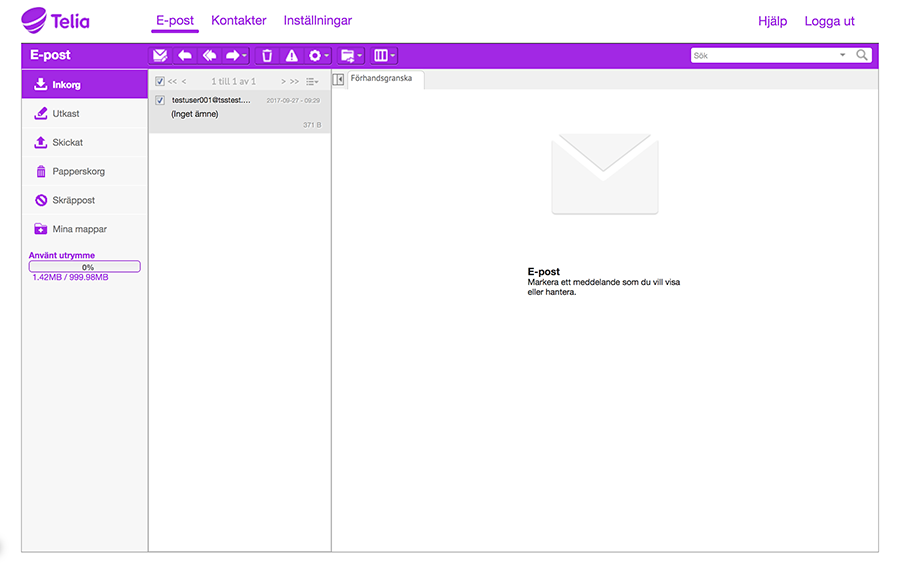Mark as spam with warning triangle icon
The image size is (900, 563).
292,56
